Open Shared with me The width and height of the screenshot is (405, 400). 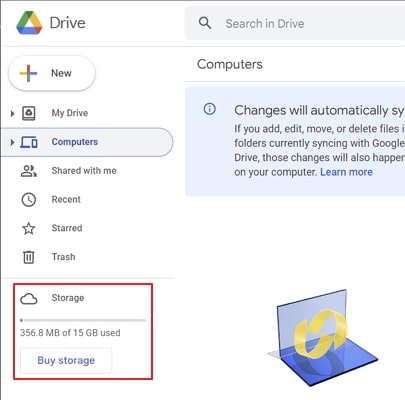[84, 171]
